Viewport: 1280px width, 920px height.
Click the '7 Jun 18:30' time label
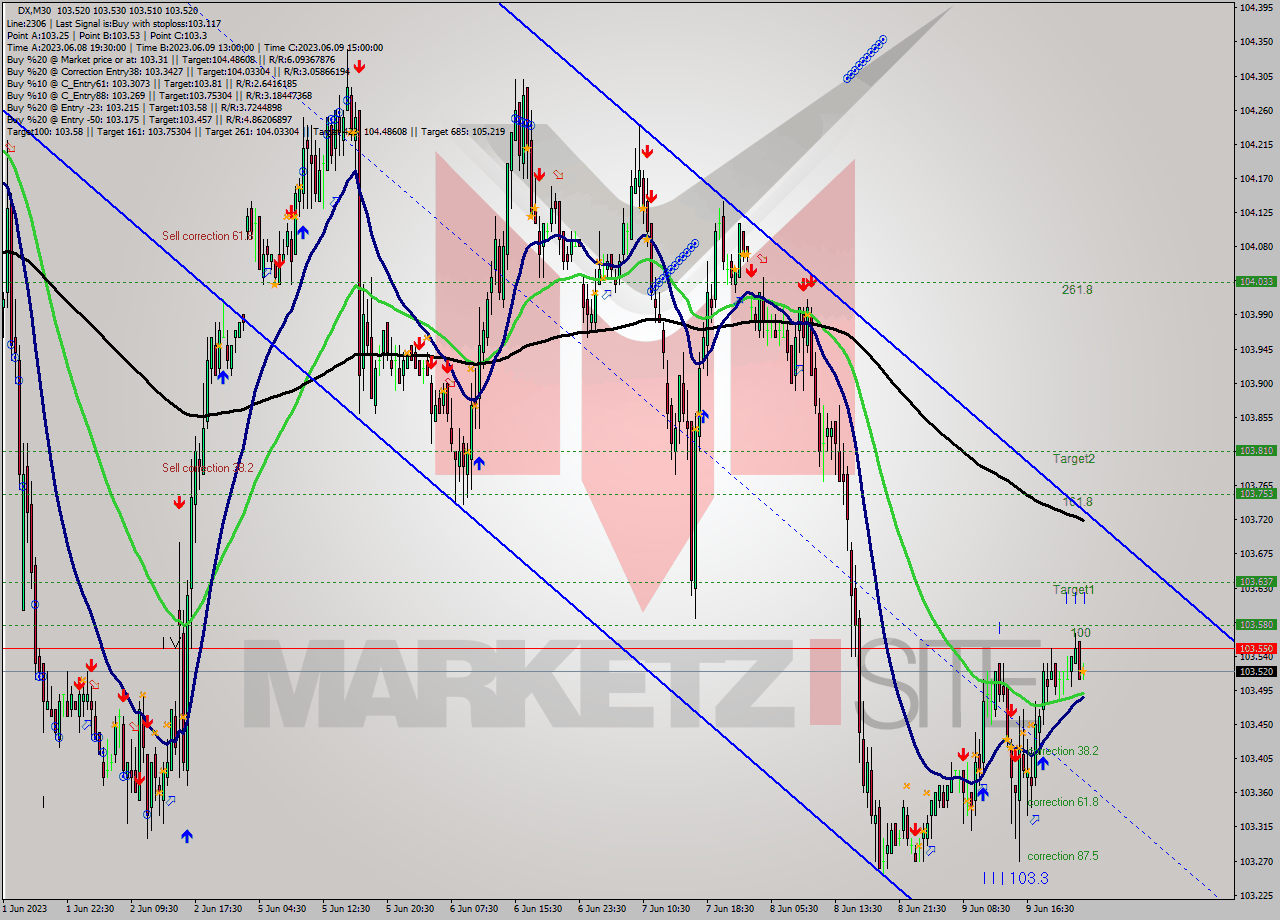coord(729,909)
